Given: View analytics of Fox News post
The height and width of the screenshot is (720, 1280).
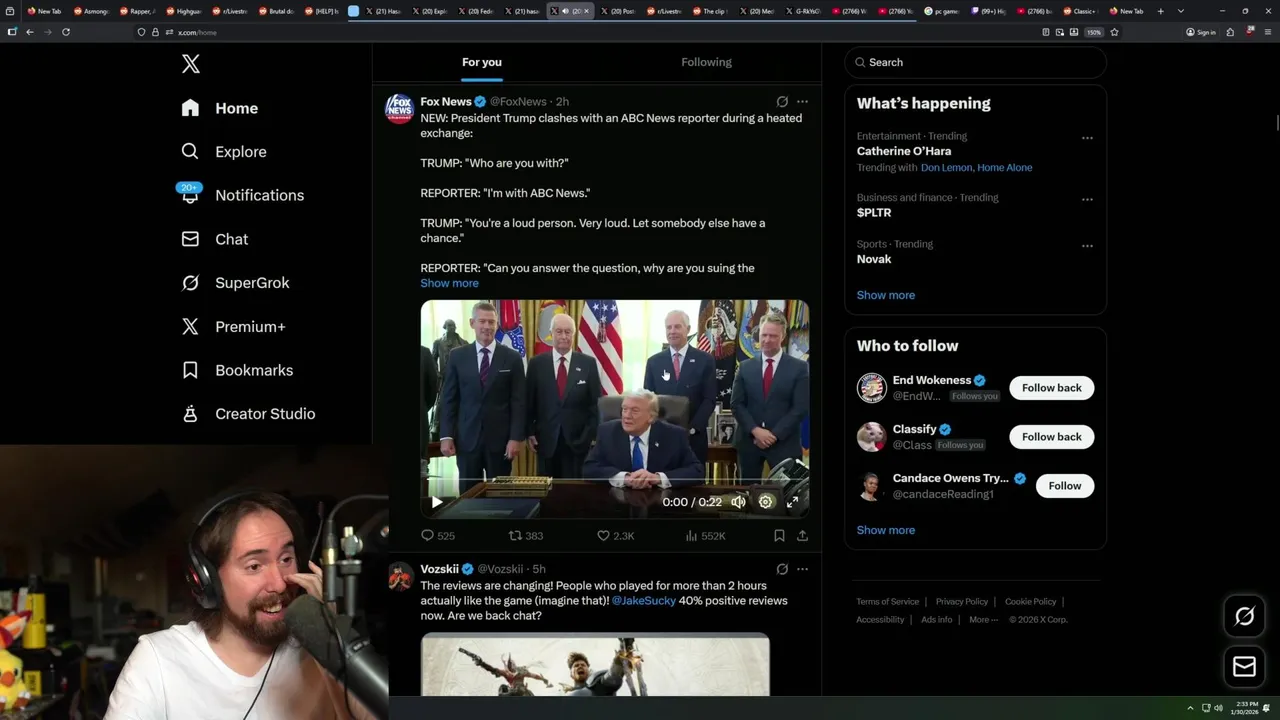Looking at the screenshot, I should pos(705,536).
